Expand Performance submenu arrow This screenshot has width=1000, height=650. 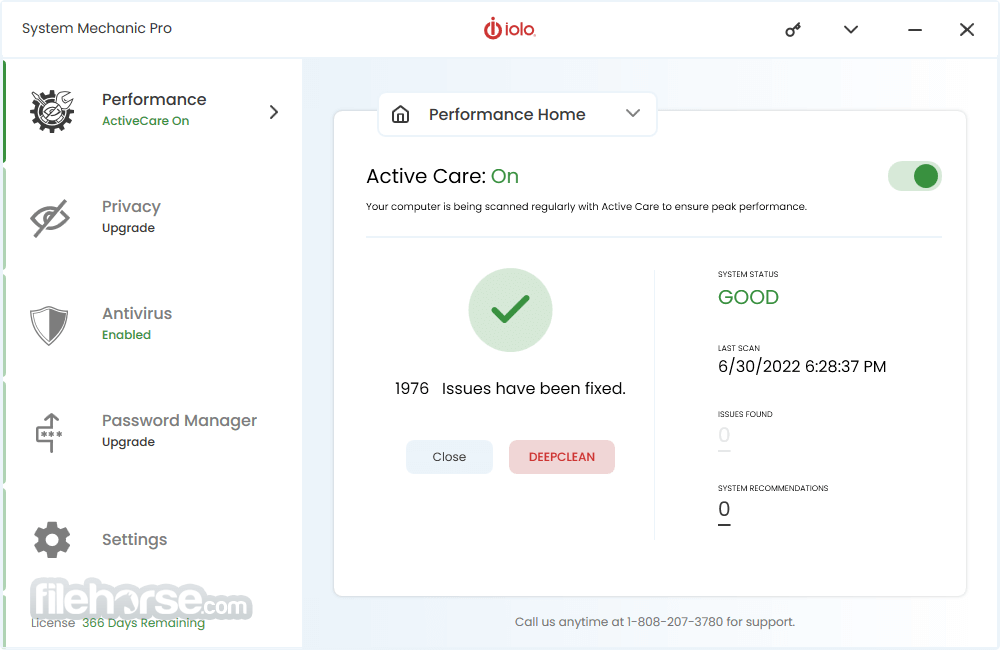pos(274,112)
